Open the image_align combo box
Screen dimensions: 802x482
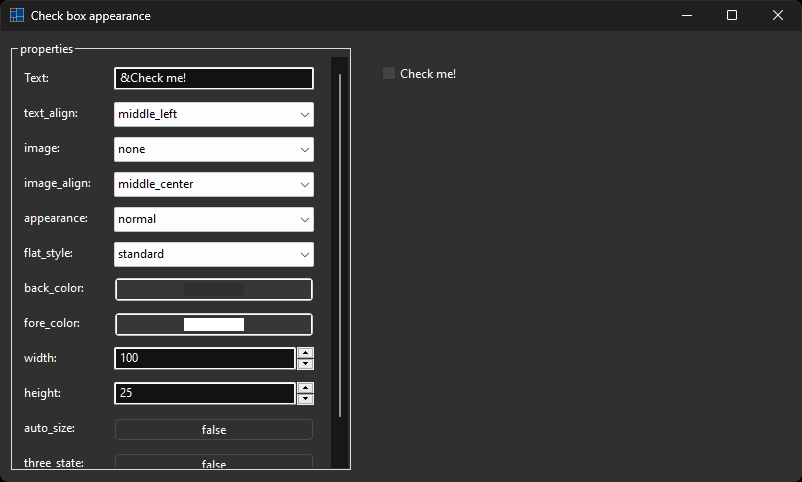214,184
